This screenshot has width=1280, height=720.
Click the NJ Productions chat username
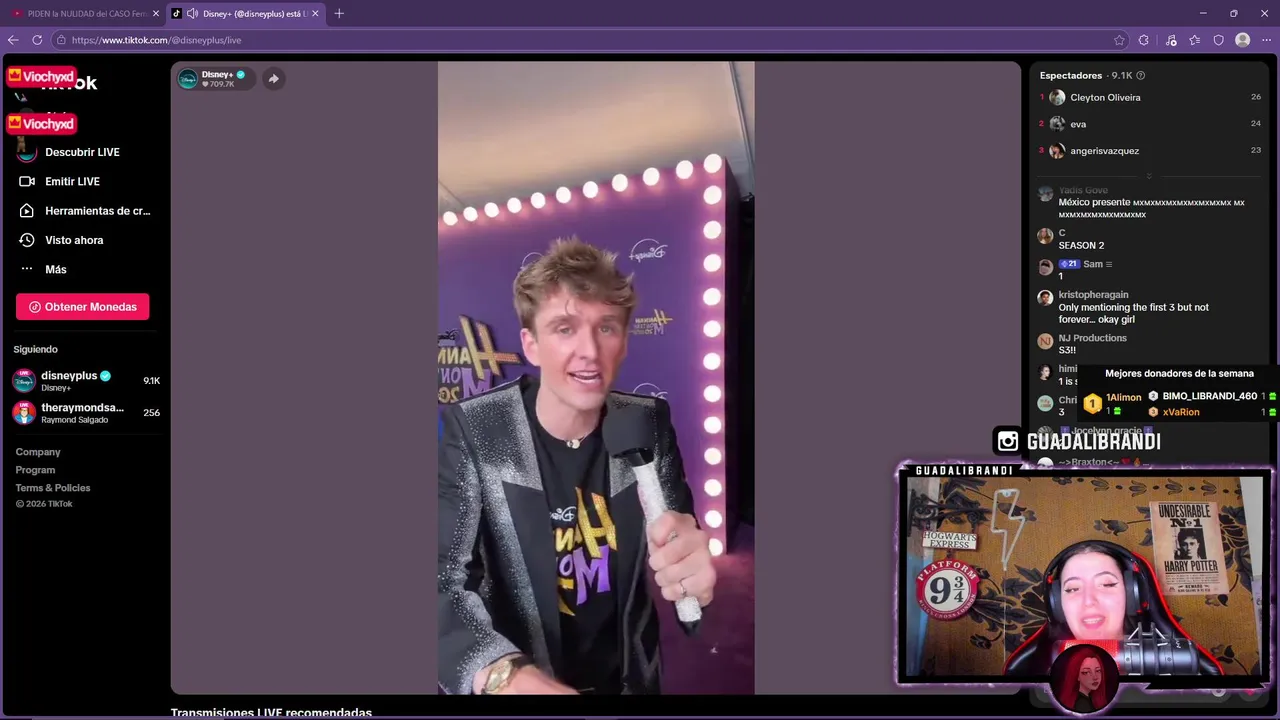pos(1092,338)
